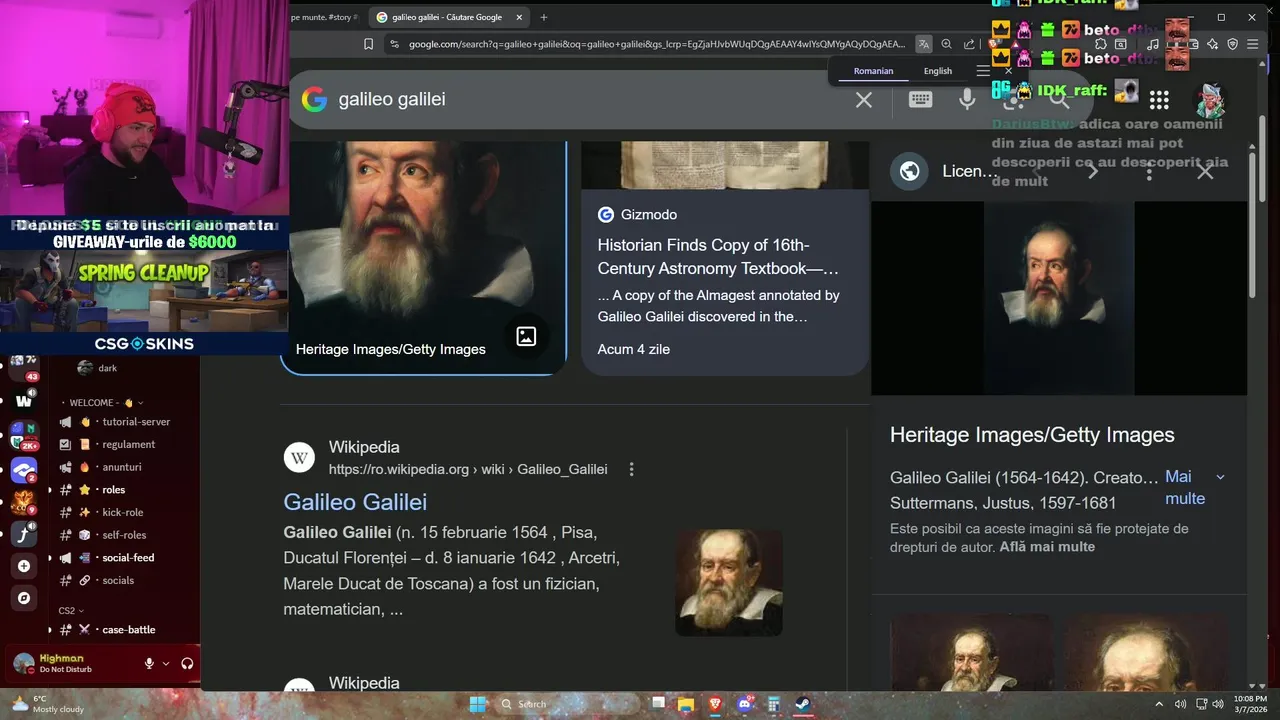Expand Discord microphone input options arrow
Screen dimensions: 1280x720
(166, 663)
